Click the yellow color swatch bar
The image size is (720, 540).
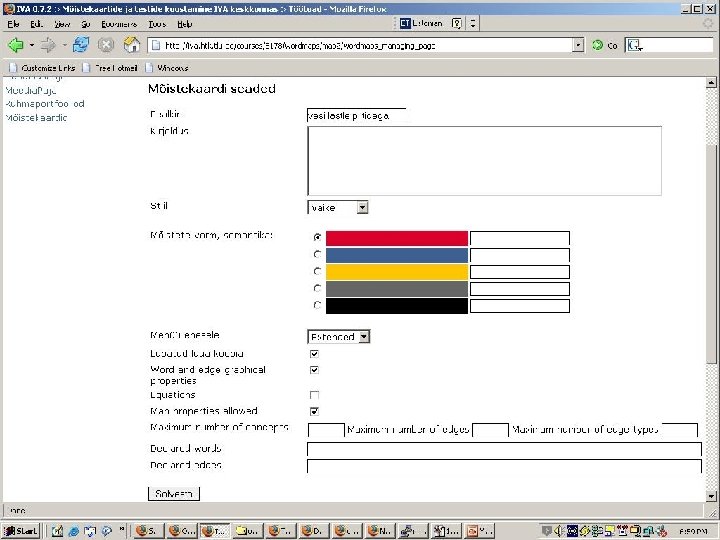(397, 272)
